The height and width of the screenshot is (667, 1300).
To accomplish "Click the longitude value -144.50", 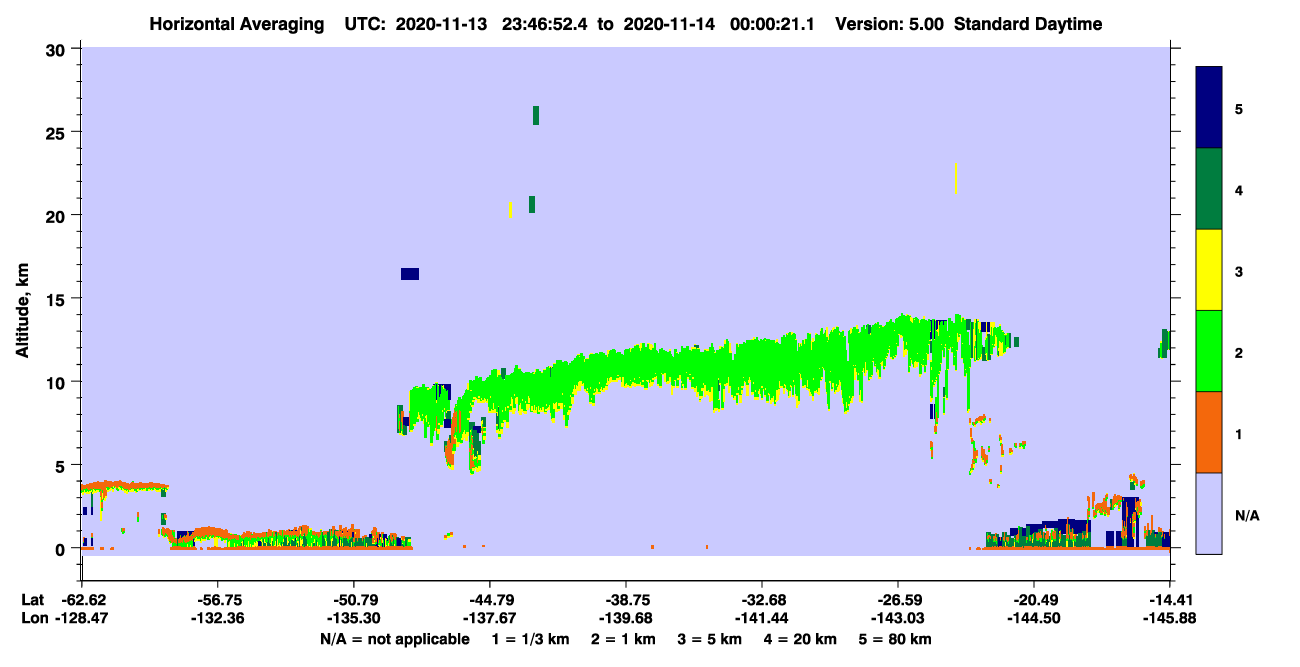I will [1034, 618].
